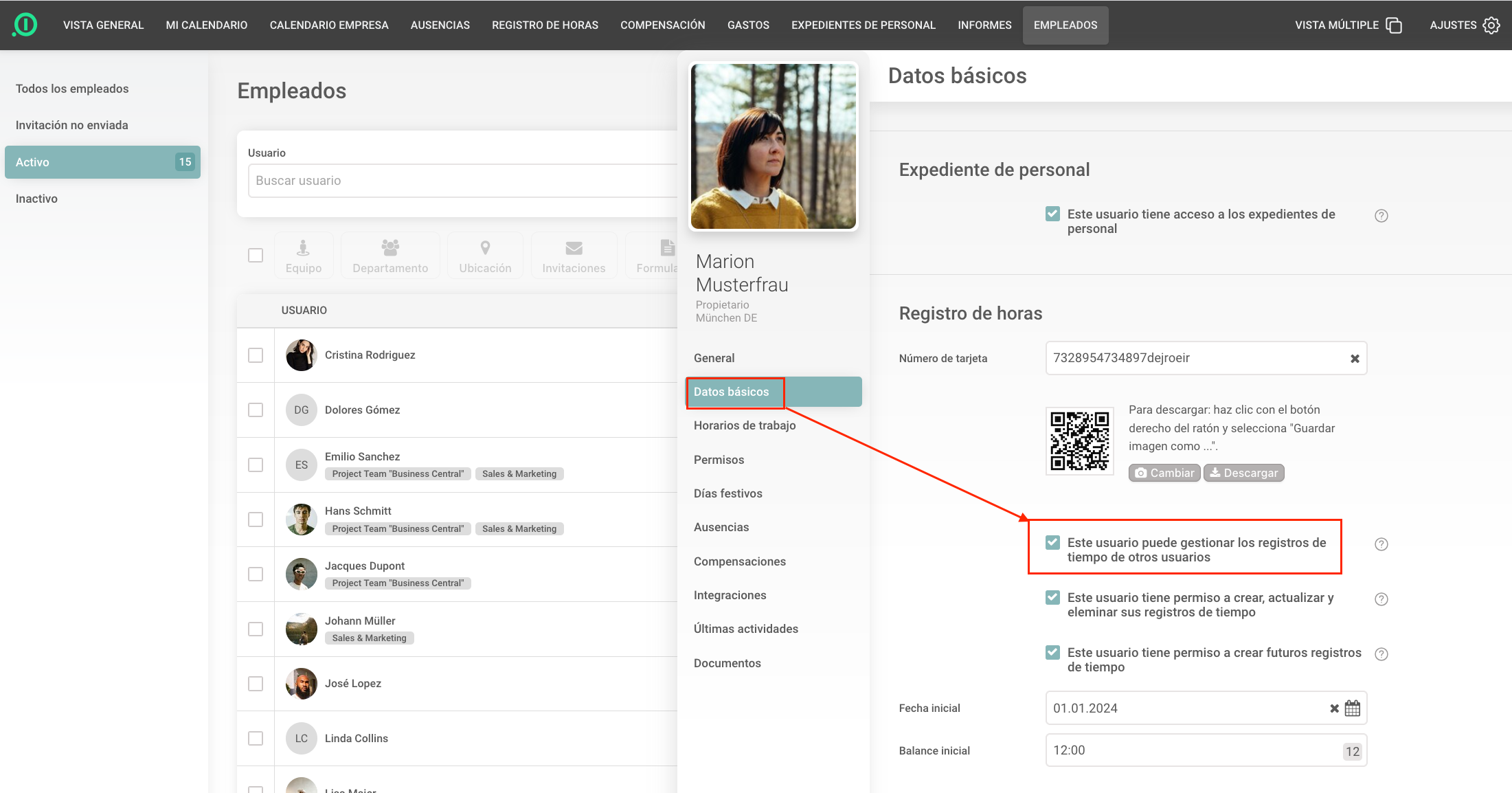The height and width of the screenshot is (793, 1512).
Task: Switch to the Gastos tab
Action: pos(748,25)
